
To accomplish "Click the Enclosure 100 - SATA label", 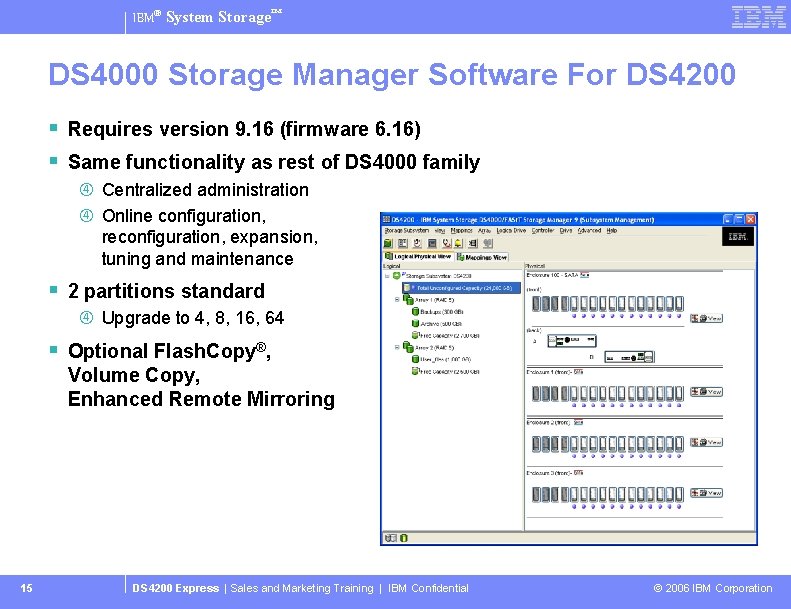I will (x=552, y=275).
